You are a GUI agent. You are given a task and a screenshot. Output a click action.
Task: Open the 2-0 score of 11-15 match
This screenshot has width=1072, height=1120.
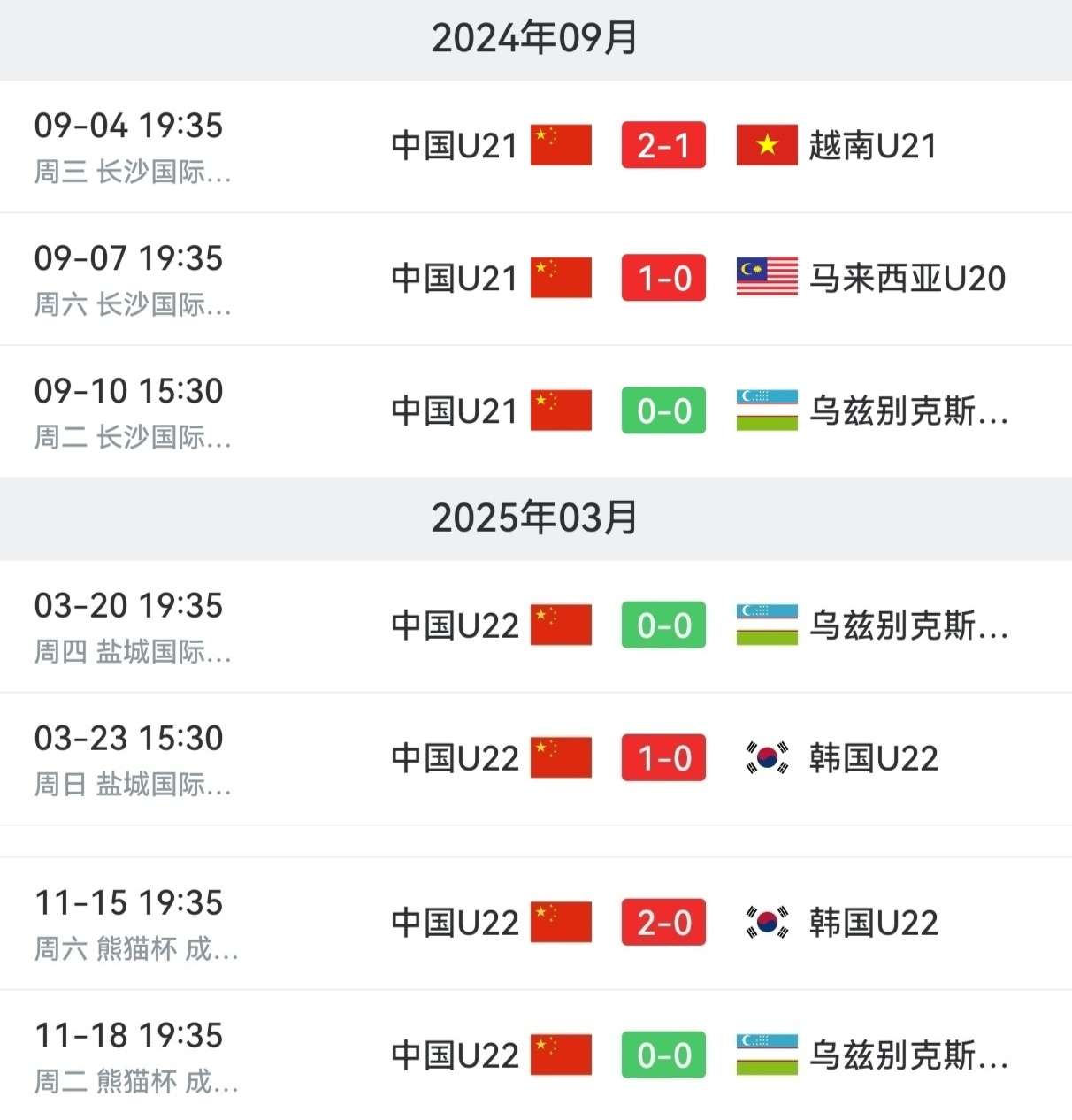click(663, 923)
